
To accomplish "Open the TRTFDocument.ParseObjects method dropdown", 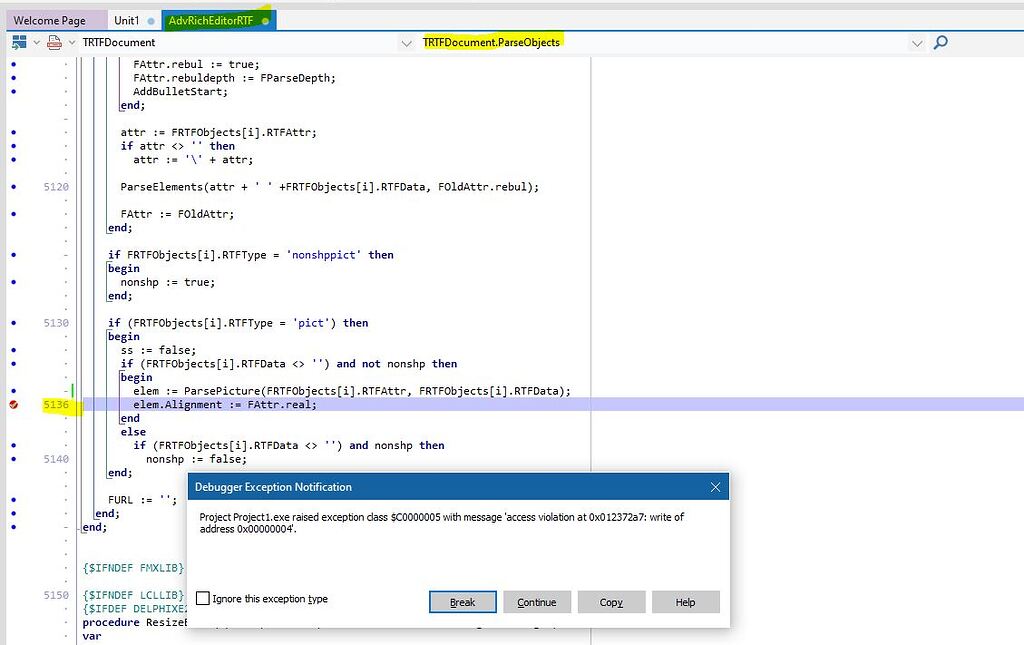I will 917,43.
